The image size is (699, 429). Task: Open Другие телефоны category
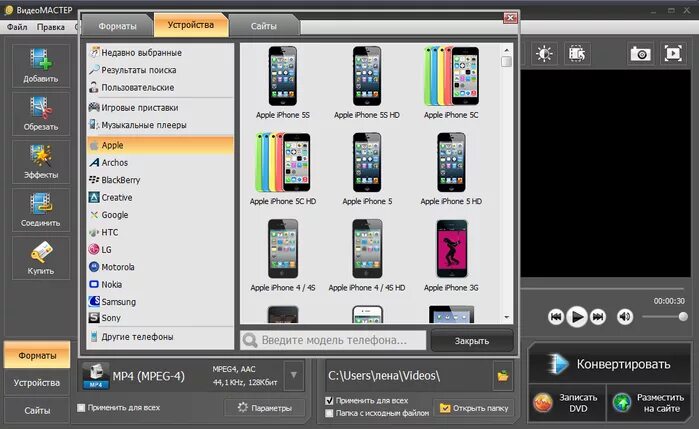(160, 337)
